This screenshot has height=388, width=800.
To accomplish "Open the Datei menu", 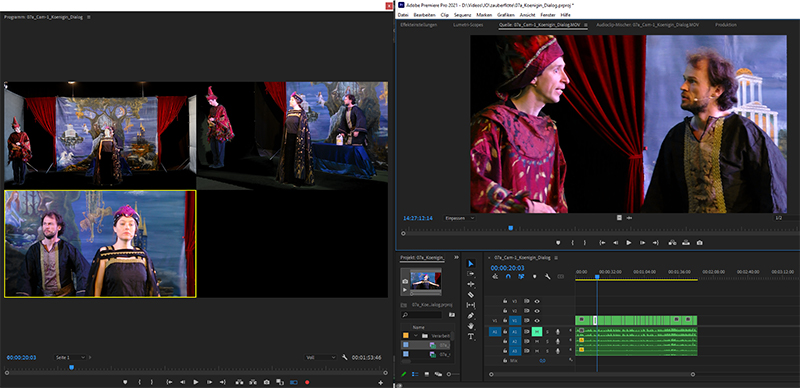I will coord(404,15).
